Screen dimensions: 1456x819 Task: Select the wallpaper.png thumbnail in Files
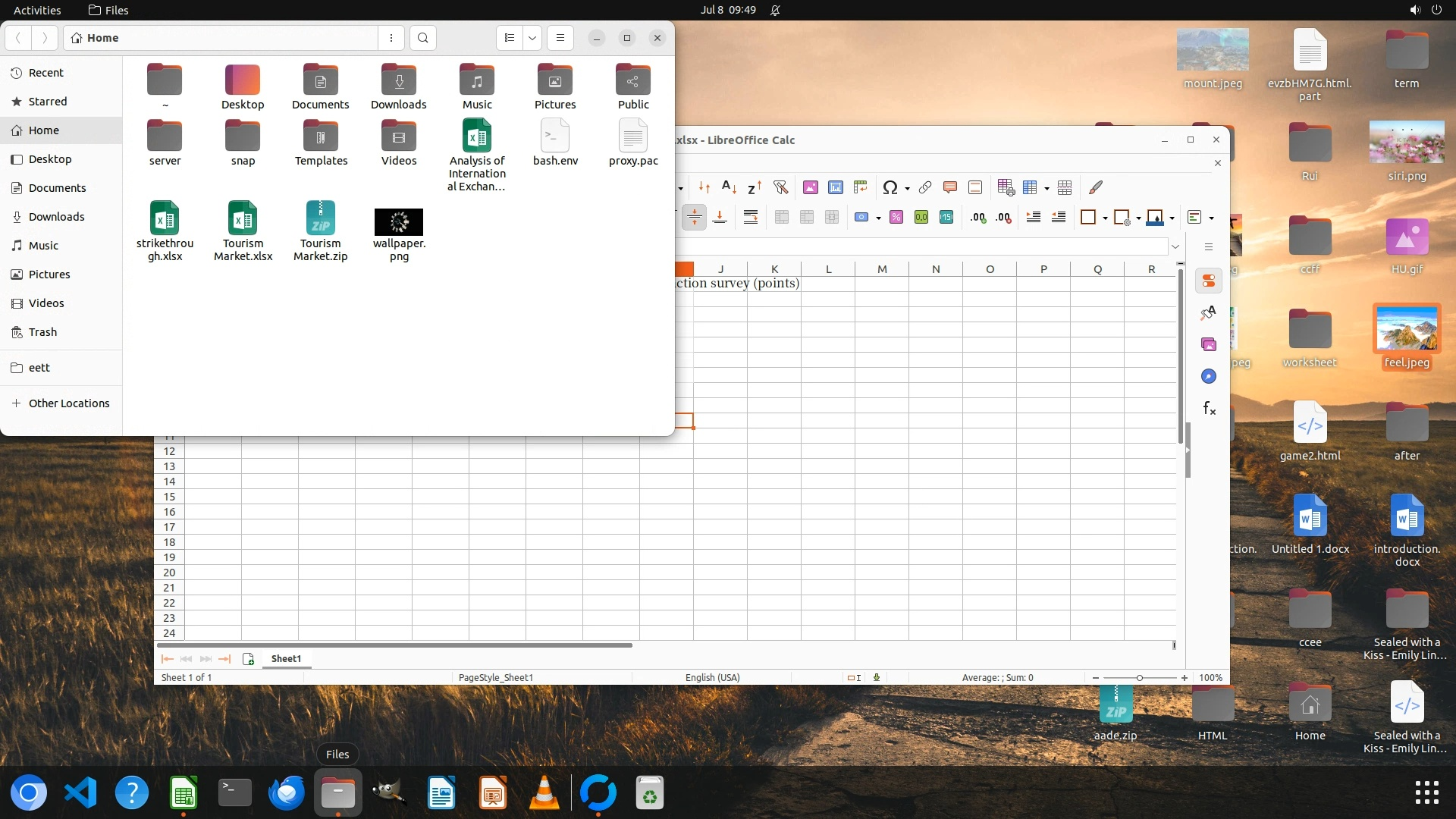398,222
